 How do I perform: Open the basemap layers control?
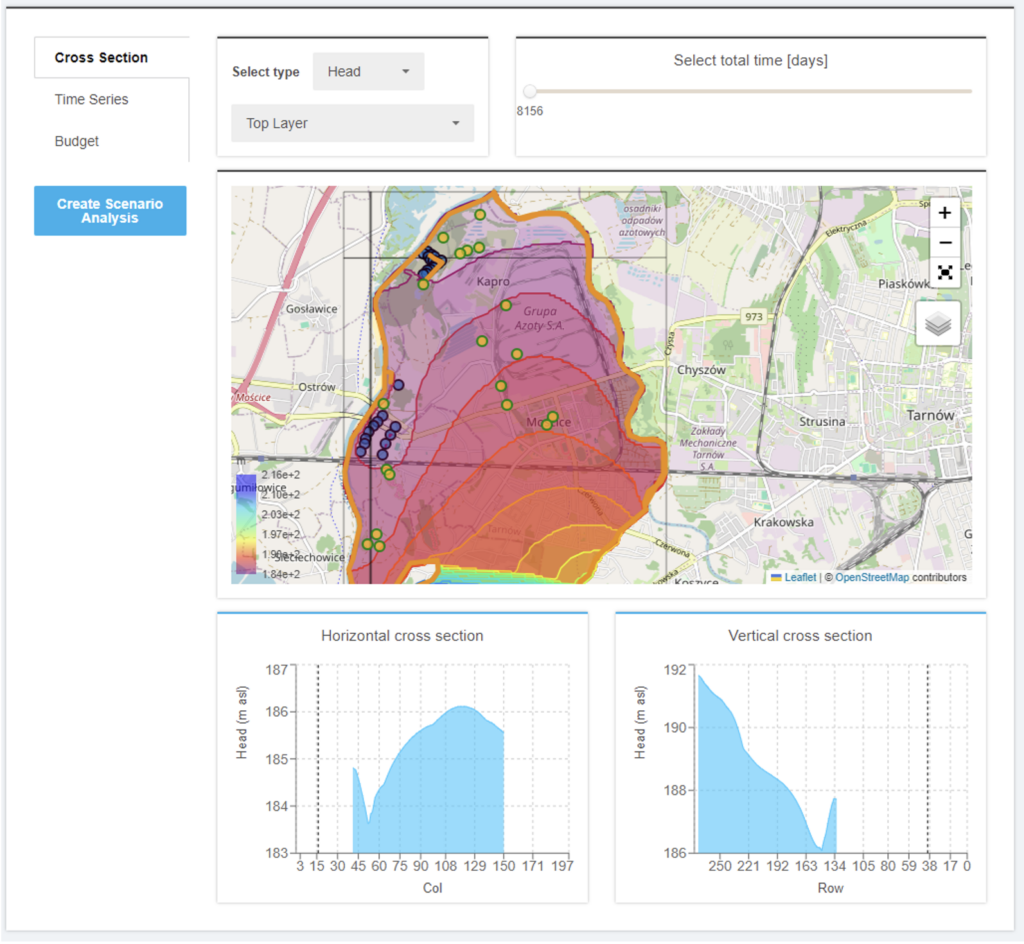coord(937,323)
